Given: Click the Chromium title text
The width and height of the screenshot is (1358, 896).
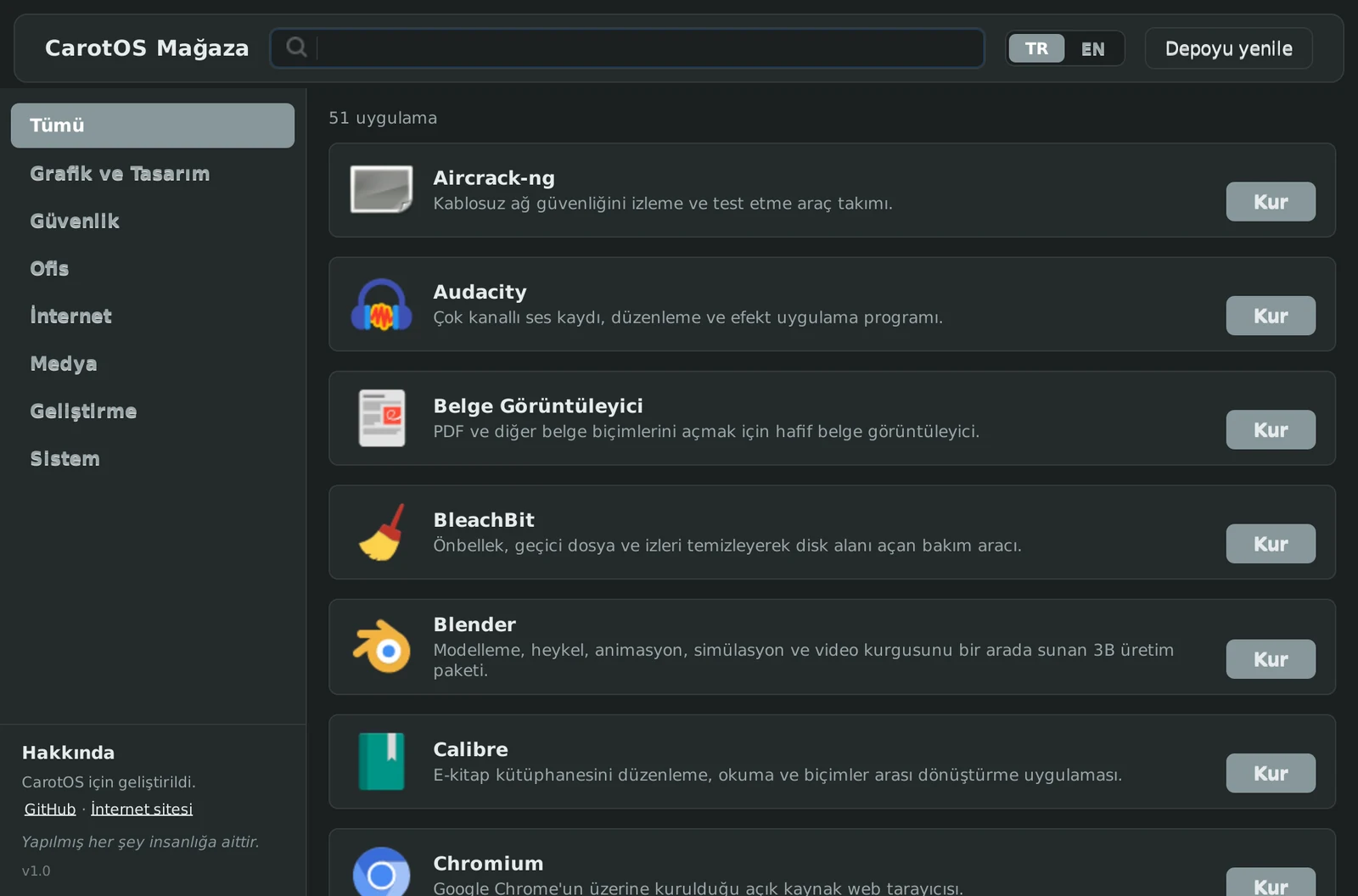Looking at the screenshot, I should click(488, 863).
